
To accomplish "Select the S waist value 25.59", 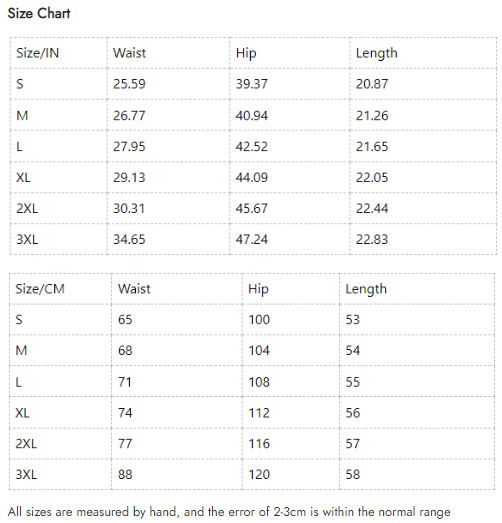I will (x=129, y=84).
